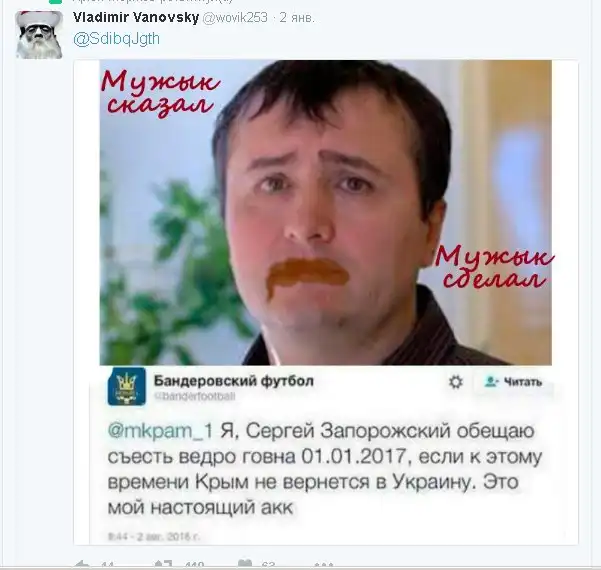Click the Vladimir Vanovsky name link
The image size is (601, 570).
coord(136,17)
